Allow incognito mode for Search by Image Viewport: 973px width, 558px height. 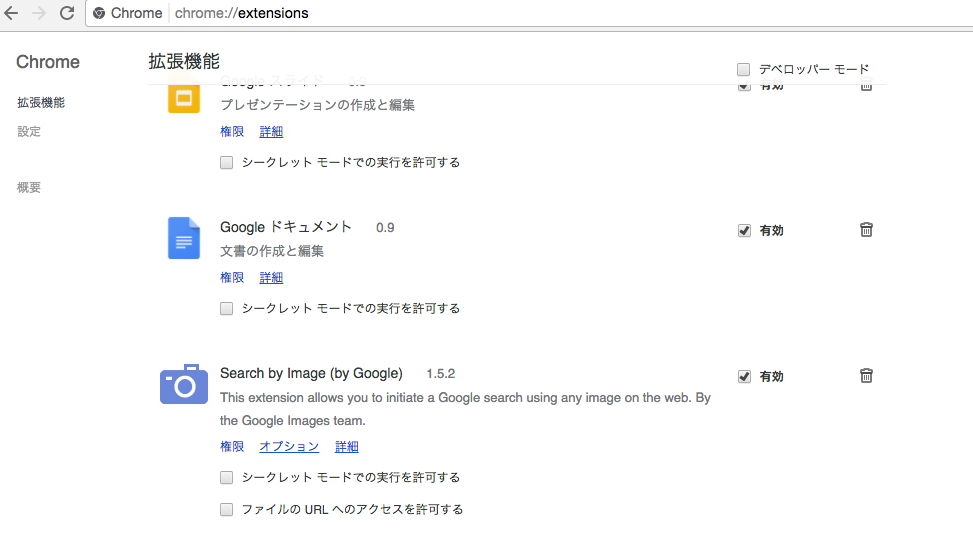(x=226, y=477)
